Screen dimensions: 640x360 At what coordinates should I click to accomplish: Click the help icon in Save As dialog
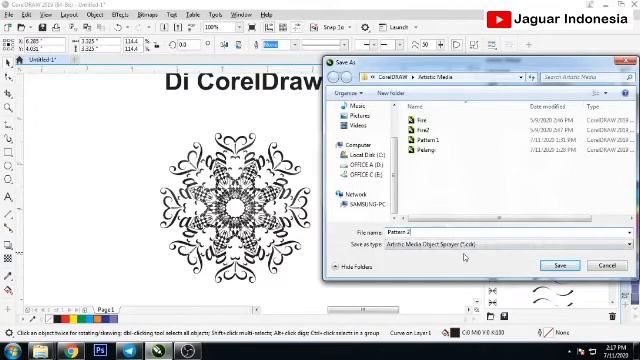click(625, 93)
